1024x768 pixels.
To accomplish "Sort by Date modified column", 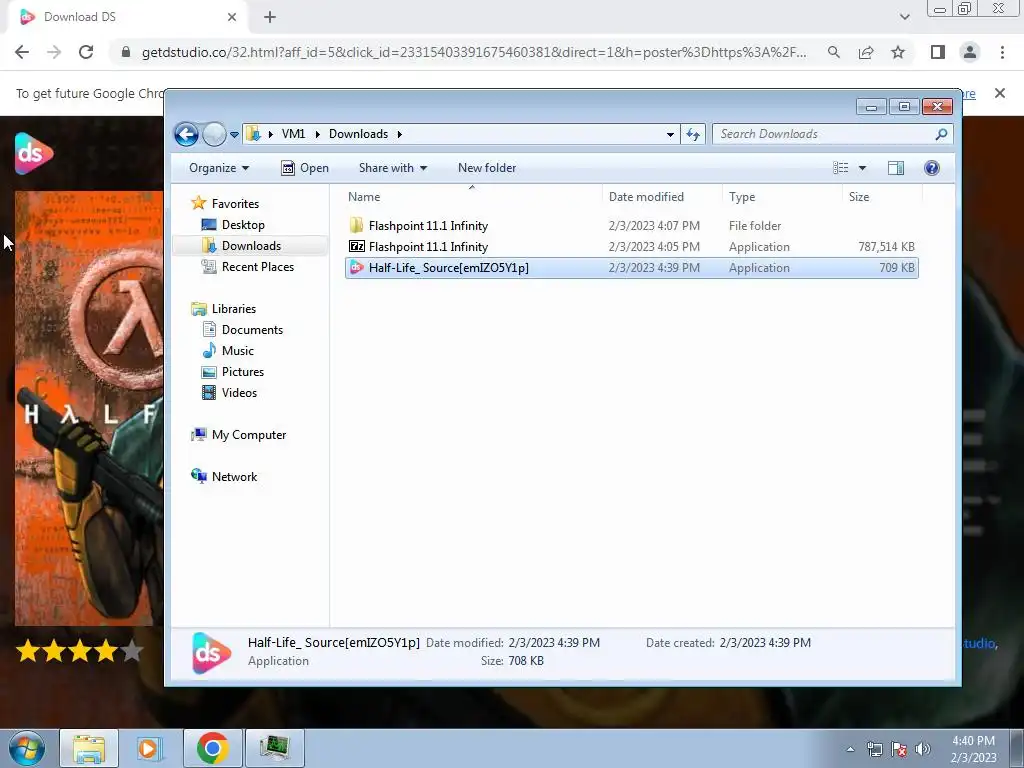I will 662,197.
